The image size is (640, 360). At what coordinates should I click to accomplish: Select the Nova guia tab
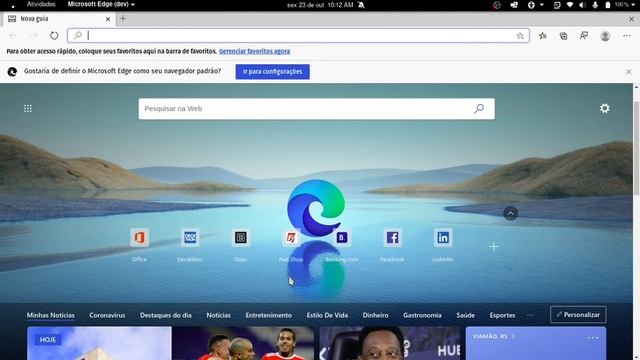point(59,19)
